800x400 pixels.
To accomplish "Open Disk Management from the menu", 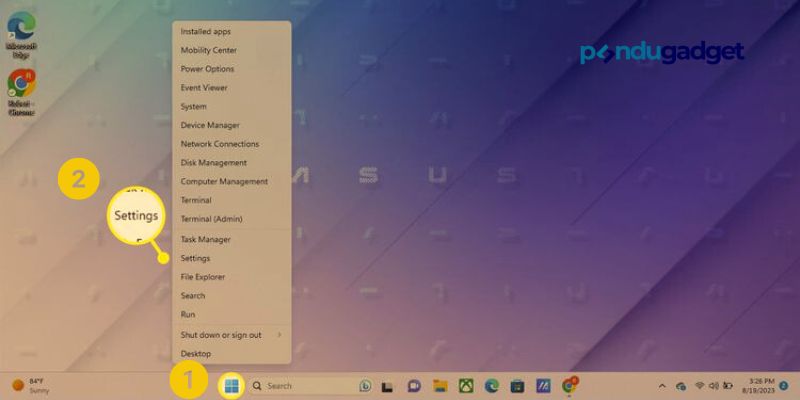I will point(232,163).
